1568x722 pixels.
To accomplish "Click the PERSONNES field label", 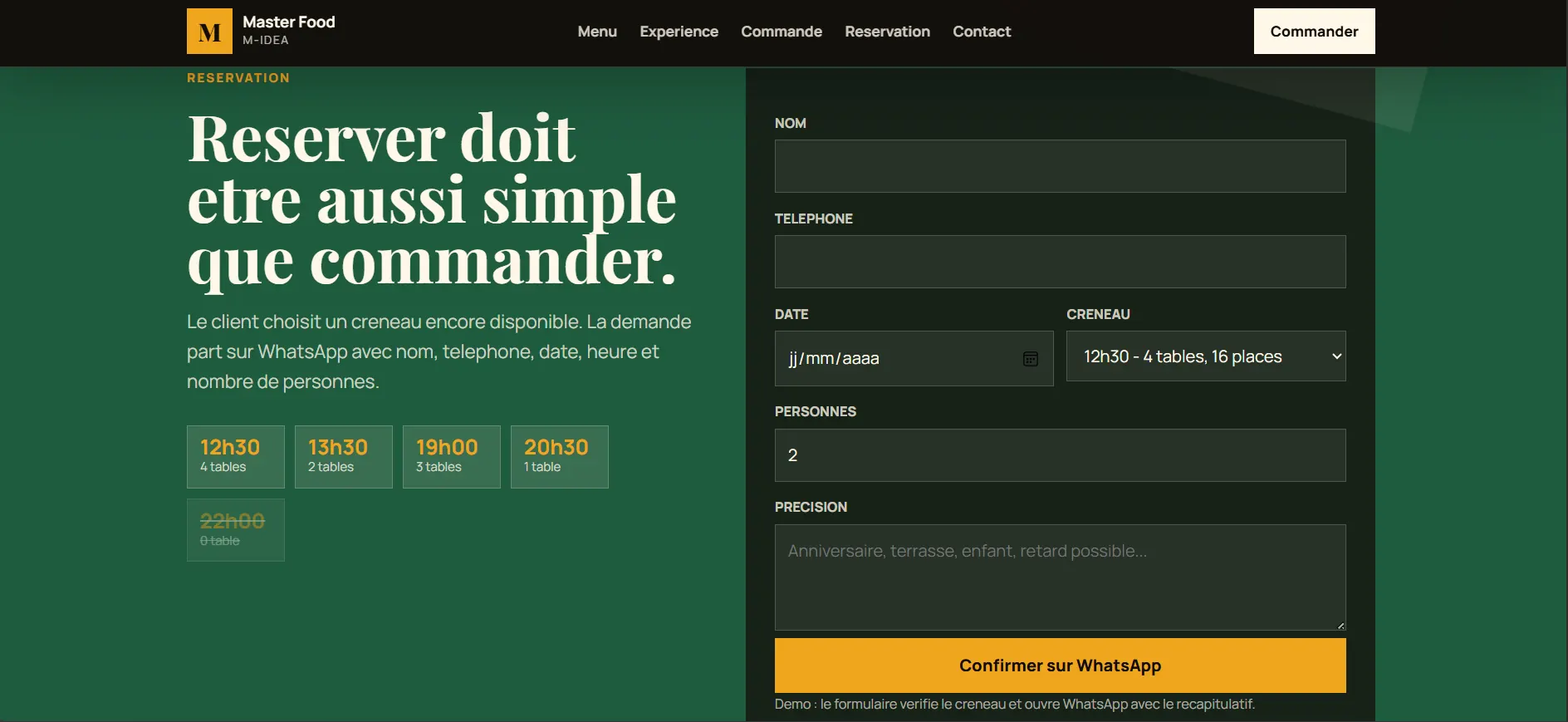I will click(x=816, y=411).
